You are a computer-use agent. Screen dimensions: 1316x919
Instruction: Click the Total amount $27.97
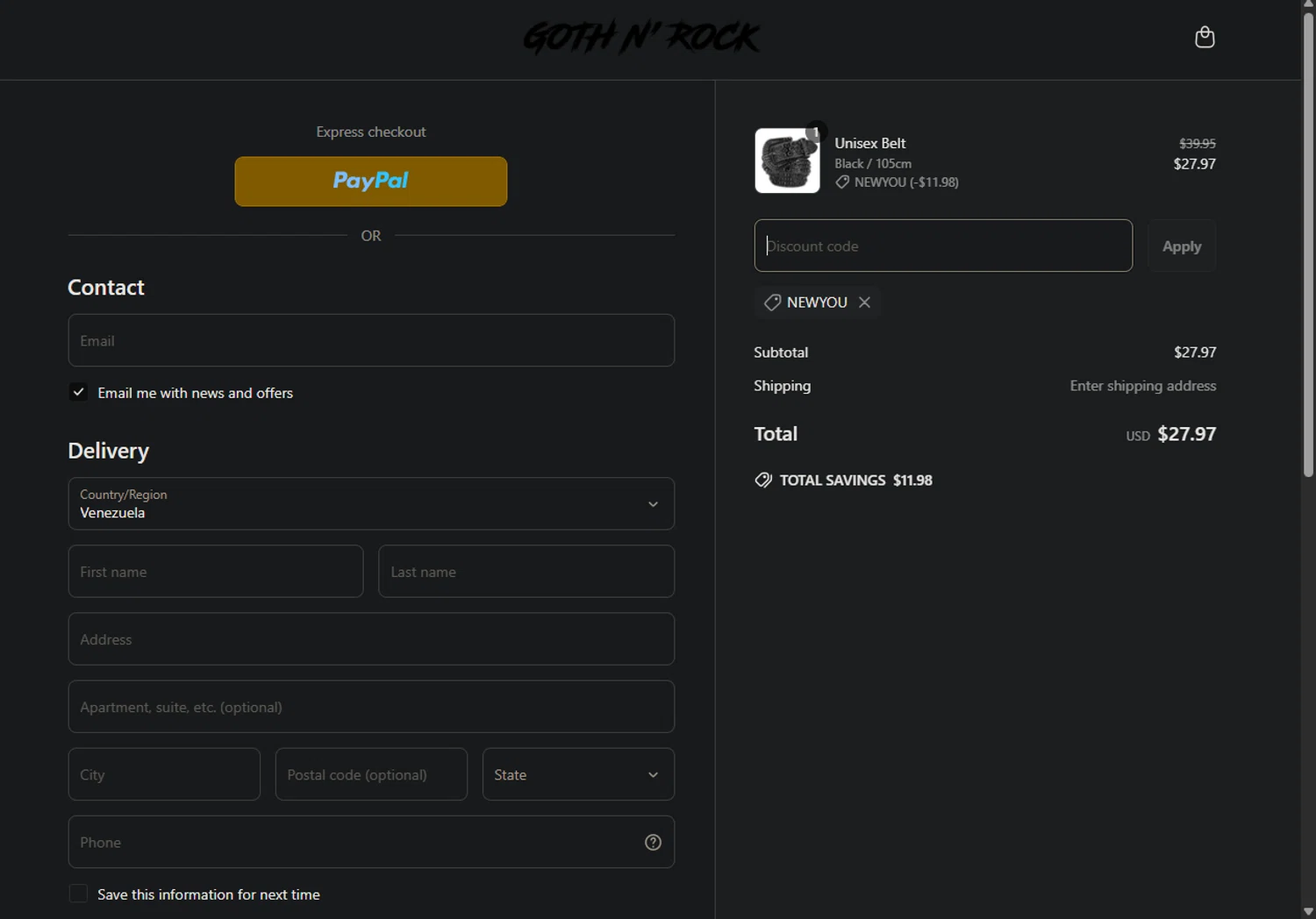[x=1186, y=434]
